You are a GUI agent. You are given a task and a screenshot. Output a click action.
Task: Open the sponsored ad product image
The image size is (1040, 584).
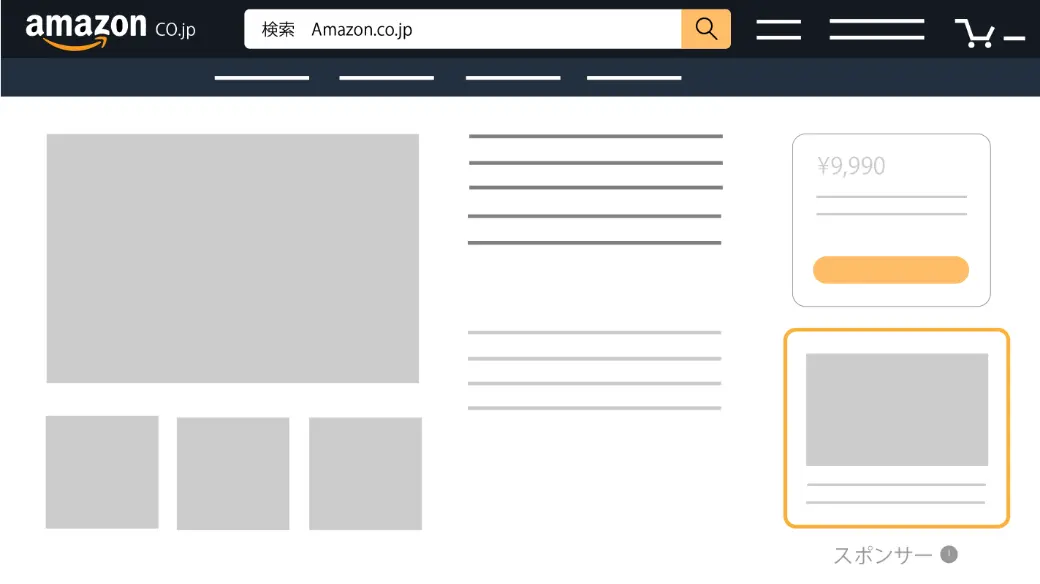point(896,409)
